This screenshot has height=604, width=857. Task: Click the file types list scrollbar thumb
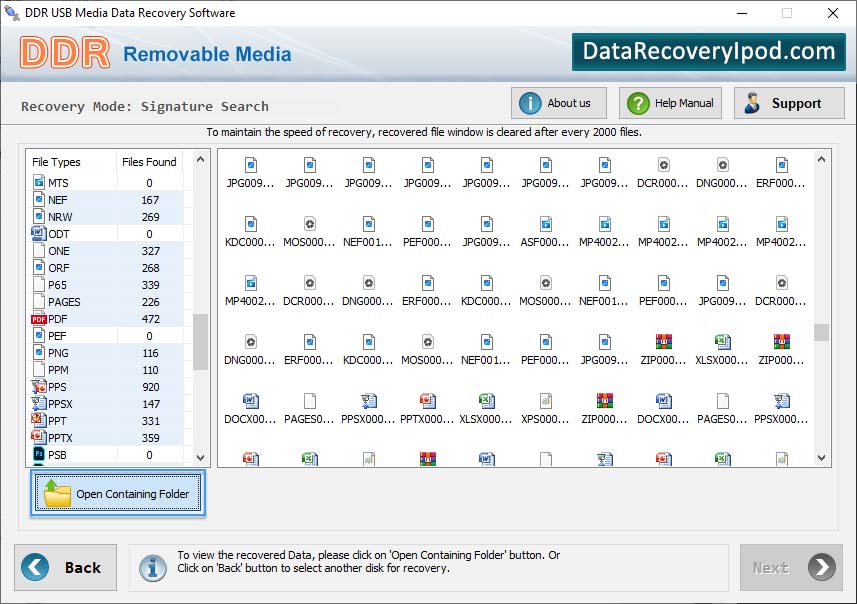click(x=201, y=342)
